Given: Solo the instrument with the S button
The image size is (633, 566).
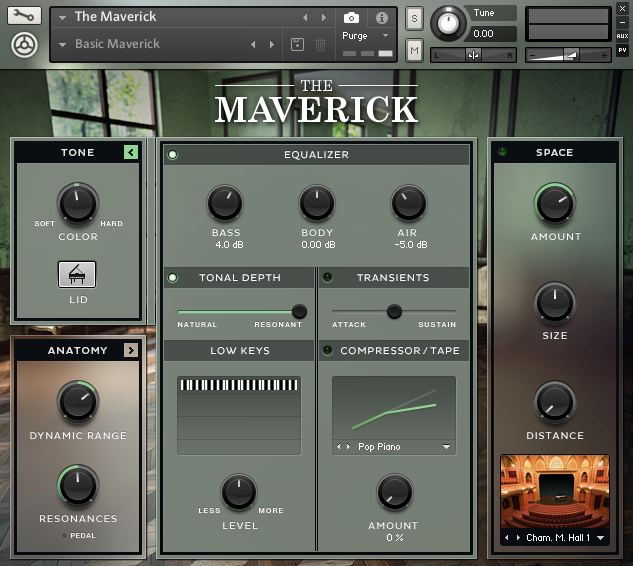Looking at the screenshot, I should tap(414, 19).
